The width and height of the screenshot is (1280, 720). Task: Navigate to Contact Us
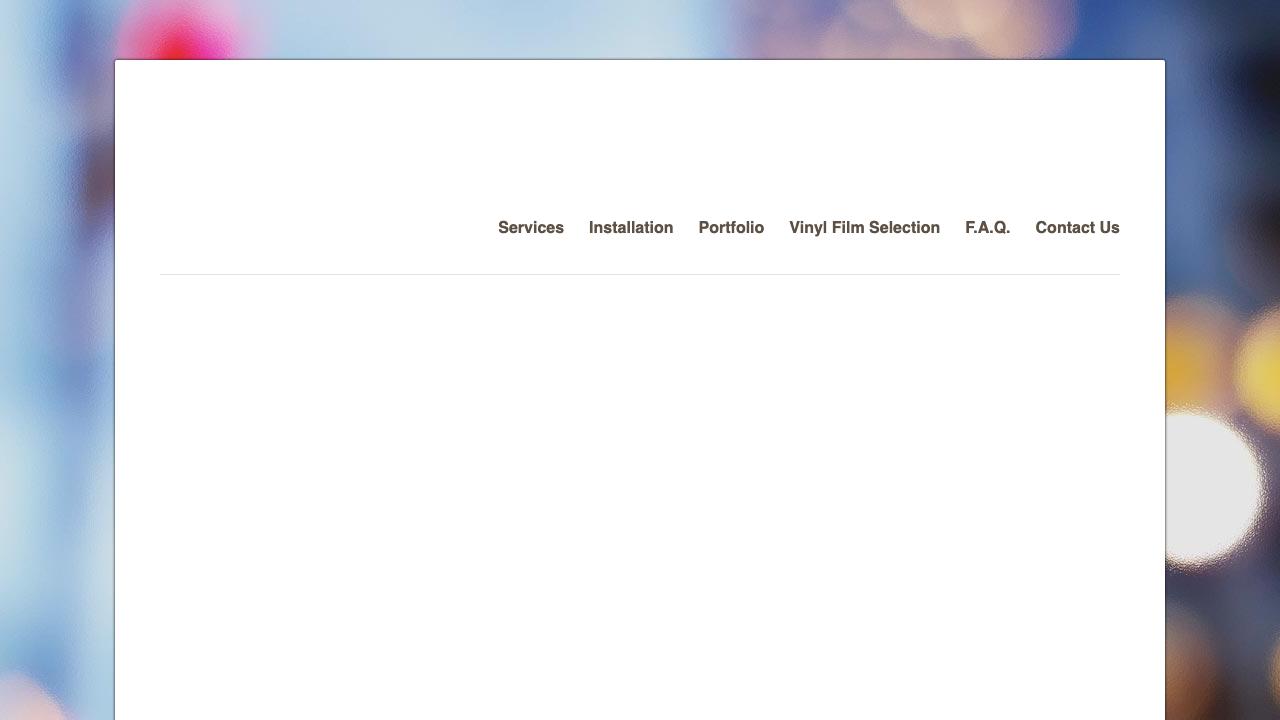(x=1077, y=228)
